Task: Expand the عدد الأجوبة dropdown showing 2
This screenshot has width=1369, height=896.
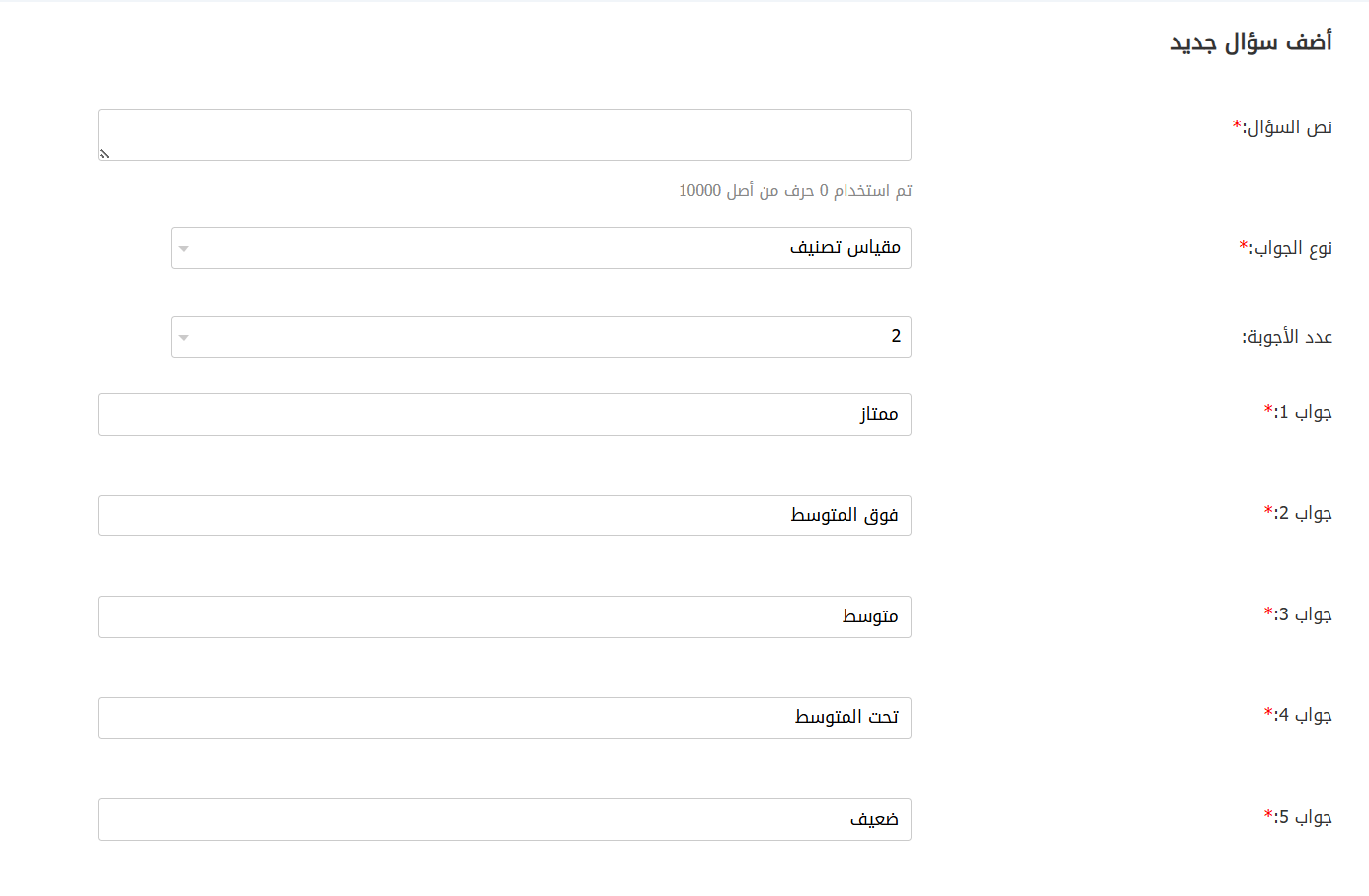Action: (x=540, y=337)
